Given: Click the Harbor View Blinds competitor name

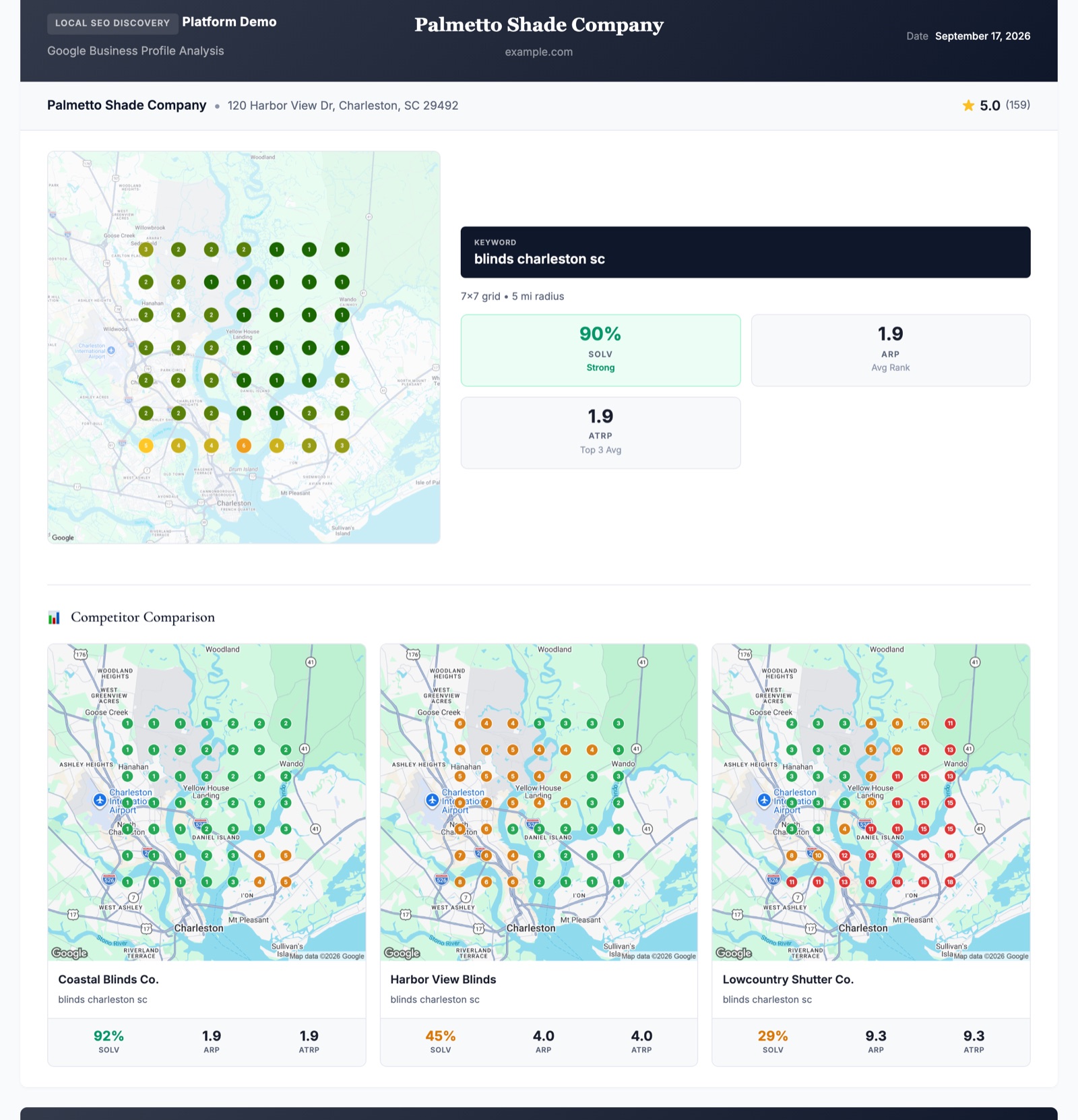Looking at the screenshot, I should pyautogui.click(x=443, y=980).
